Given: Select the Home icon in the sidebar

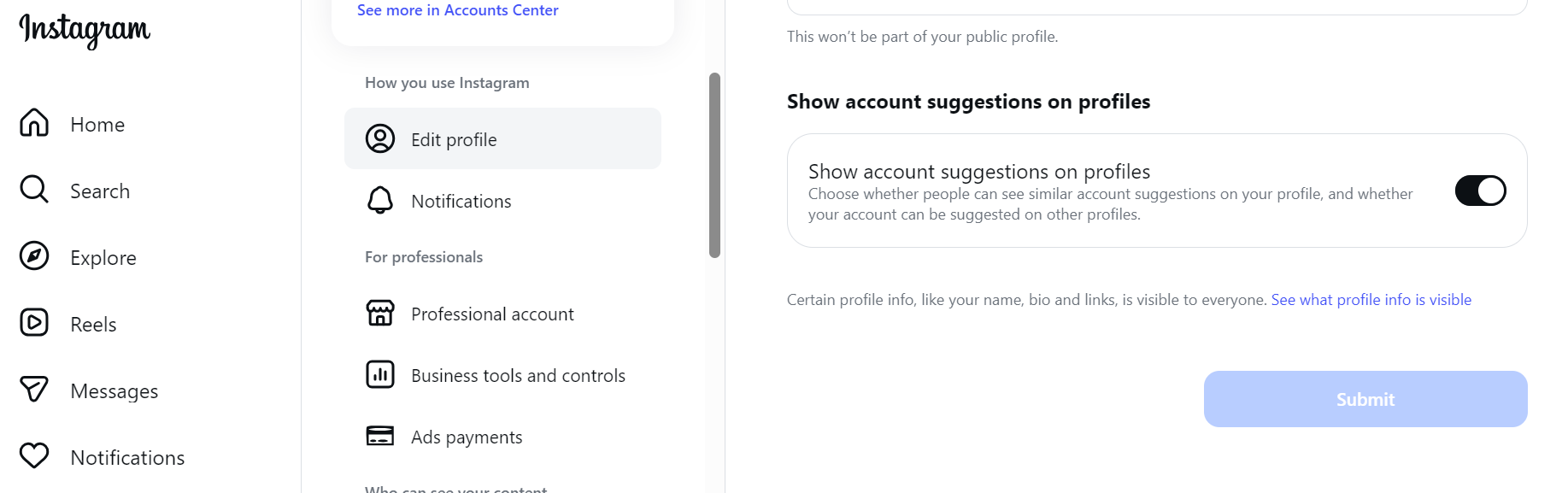Looking at the screenshot, I should 34,123.
